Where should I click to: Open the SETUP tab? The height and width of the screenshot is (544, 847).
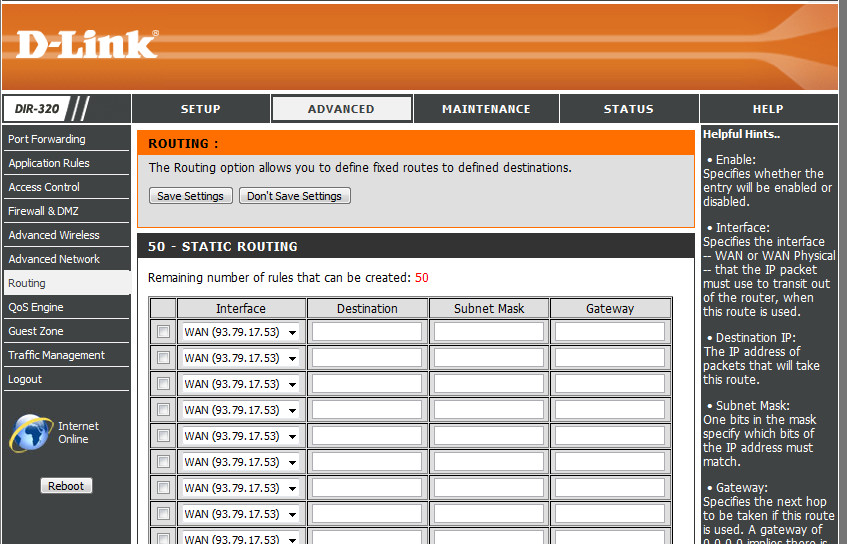click(200, 109)
